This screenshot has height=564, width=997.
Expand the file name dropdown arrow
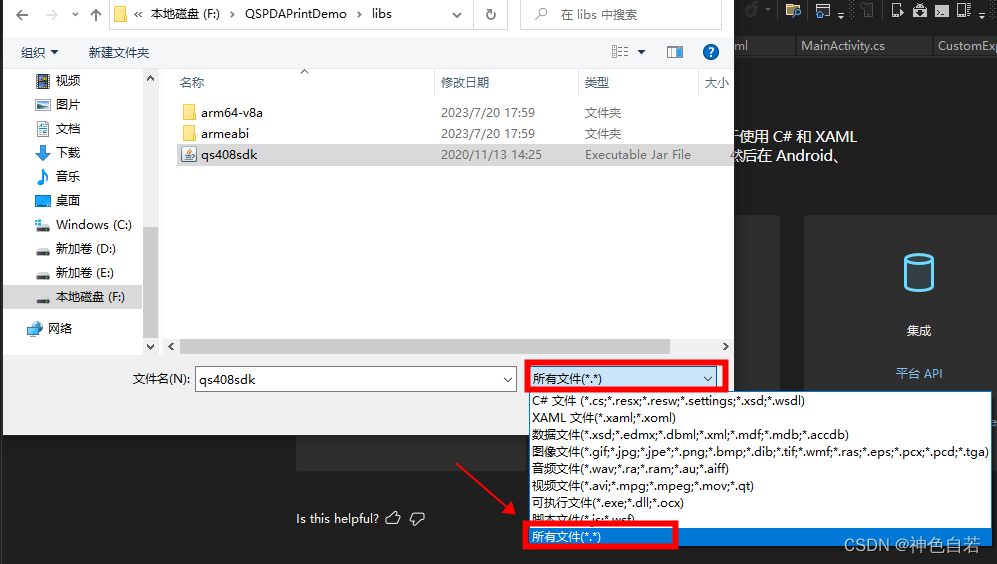coord(508,380)
